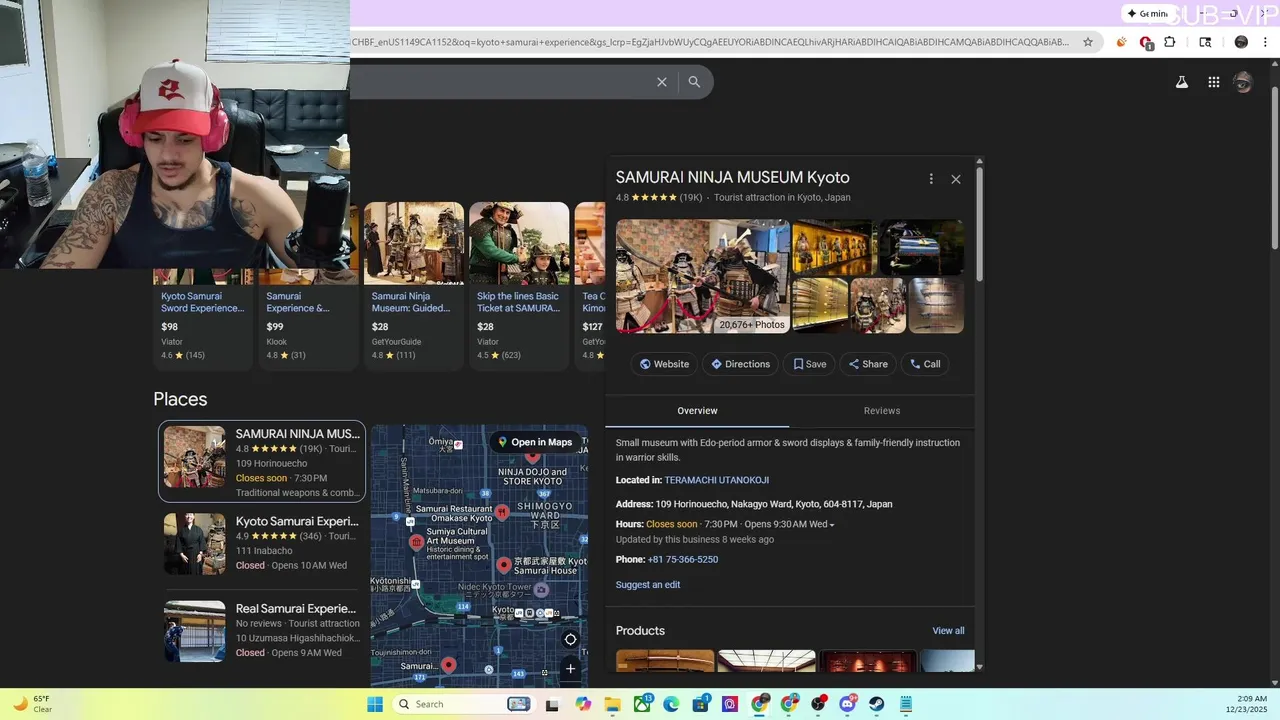
Task: Close the SAMURAI NINJA MUSEUM panel
Action: click(956, 179)
